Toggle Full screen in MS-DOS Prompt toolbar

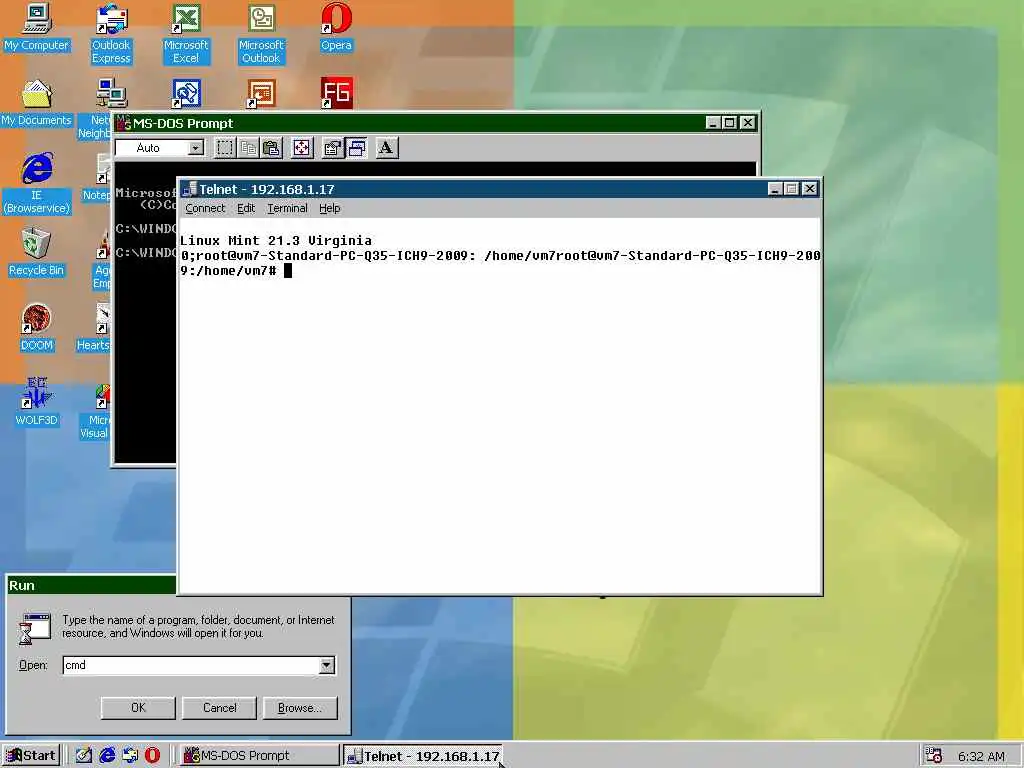click(x=302, y=148)
